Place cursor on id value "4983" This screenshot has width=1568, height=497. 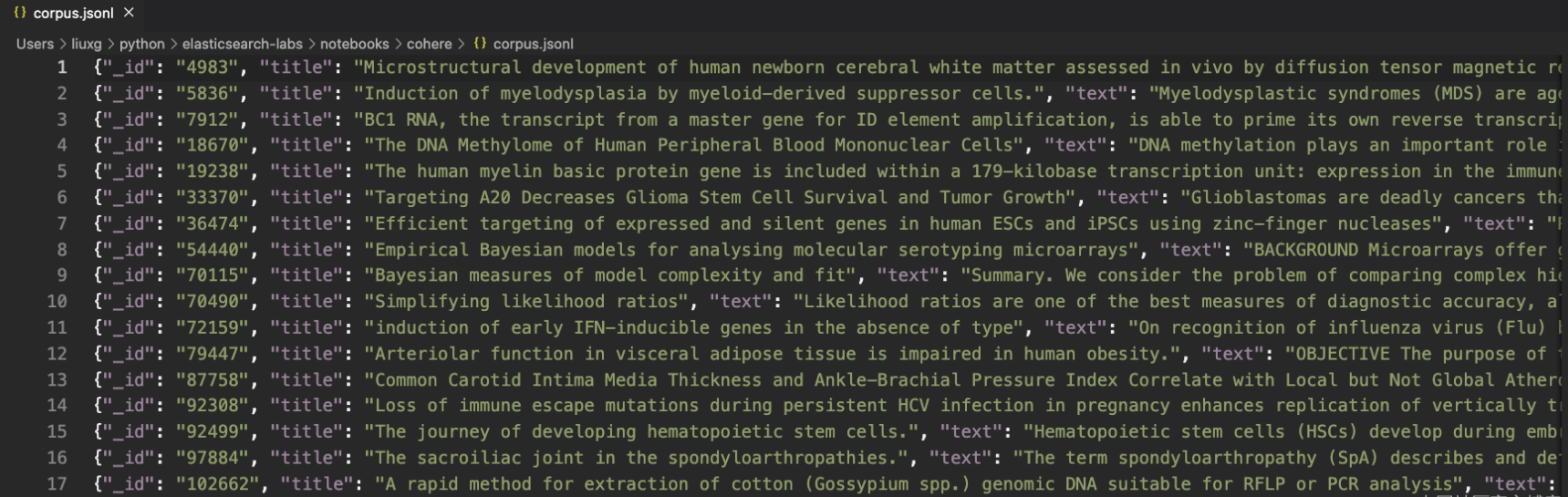coord(207,67)
